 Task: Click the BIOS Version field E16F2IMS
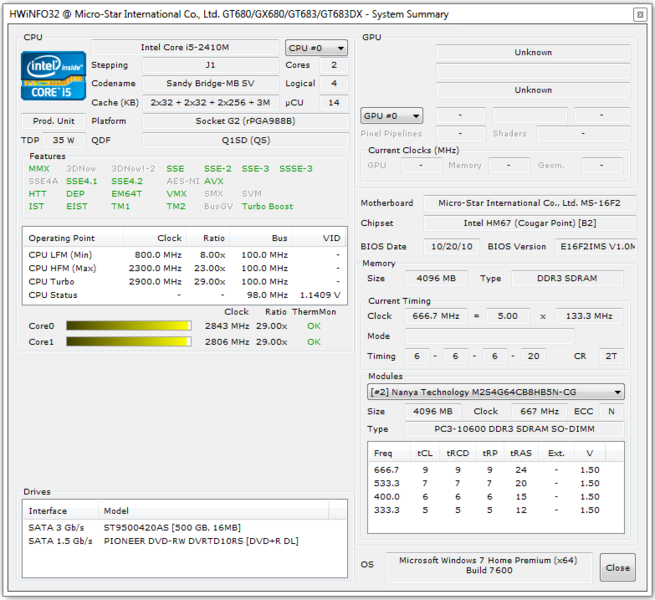[596, 247]
